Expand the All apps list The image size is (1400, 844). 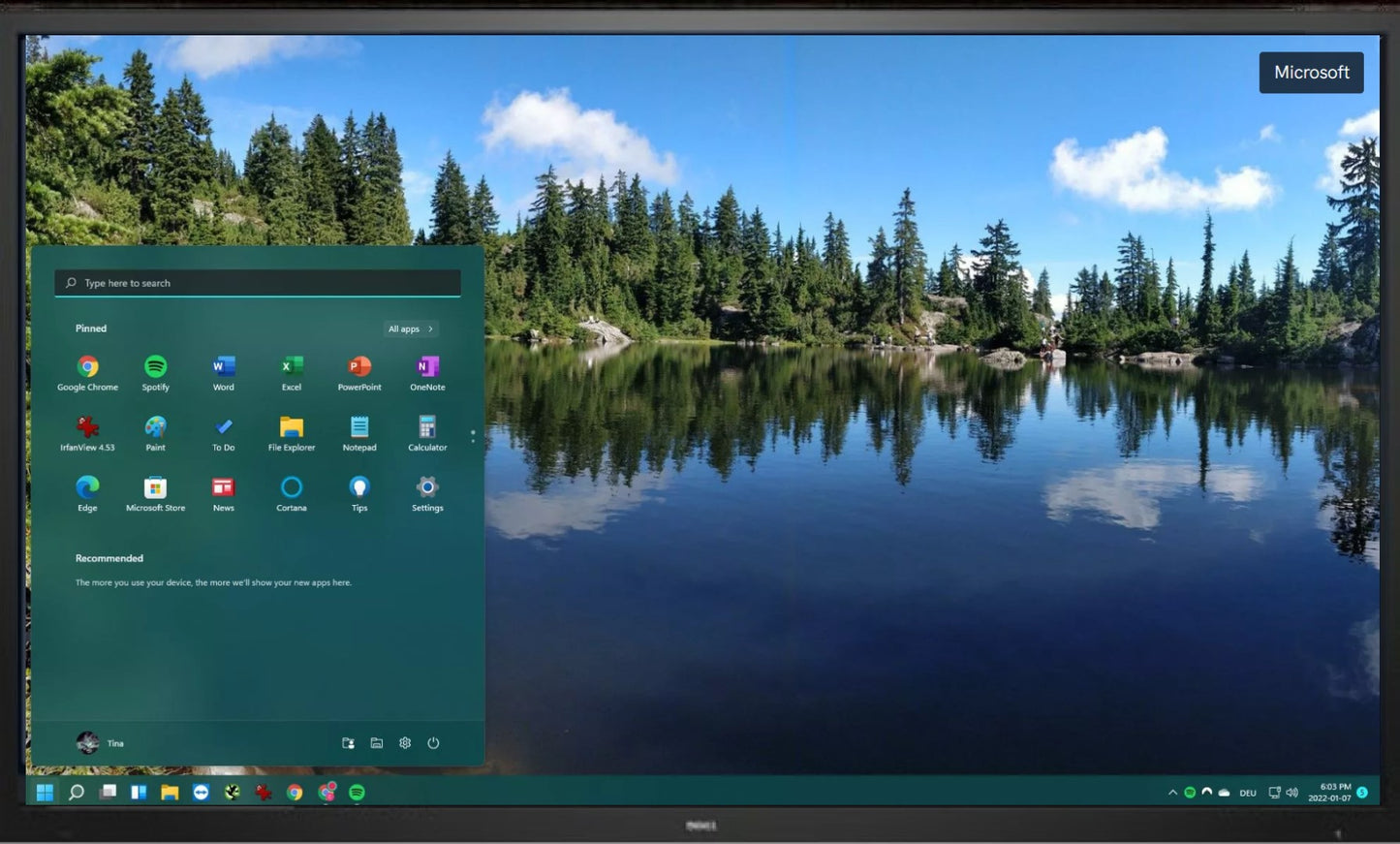[x=411, y=329]
